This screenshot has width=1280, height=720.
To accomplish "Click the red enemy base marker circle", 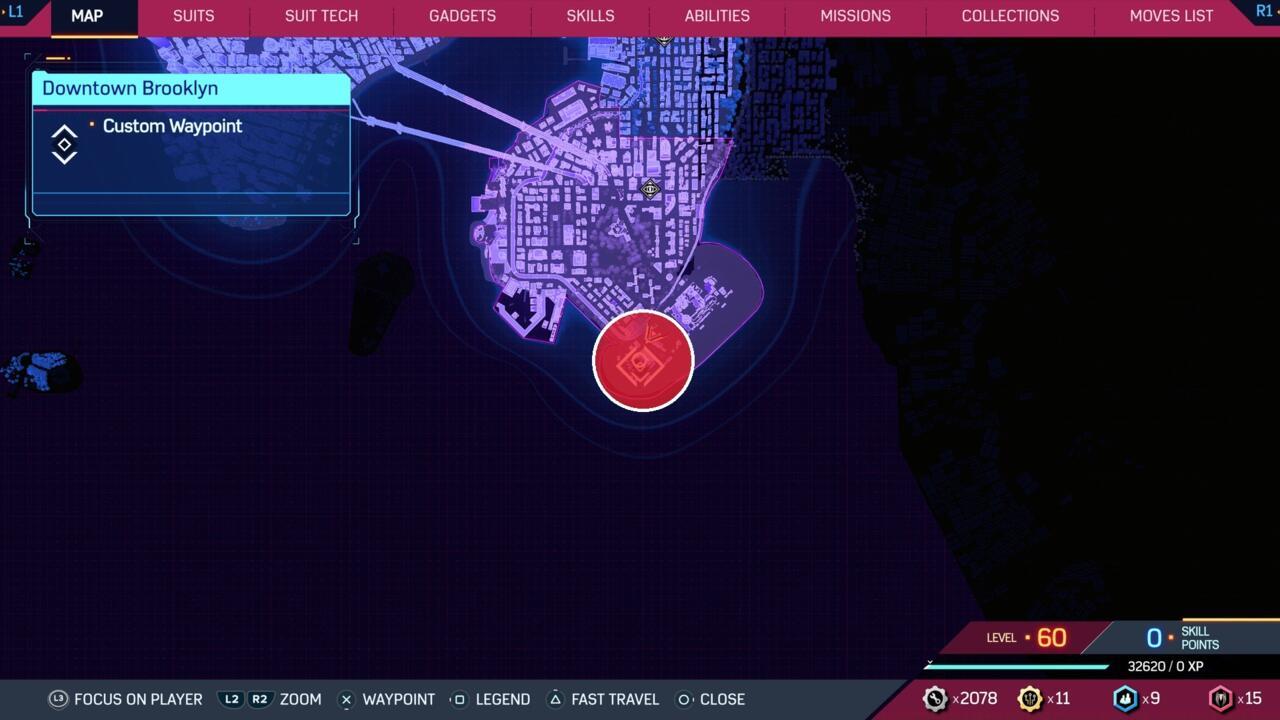I will (643, 361).
